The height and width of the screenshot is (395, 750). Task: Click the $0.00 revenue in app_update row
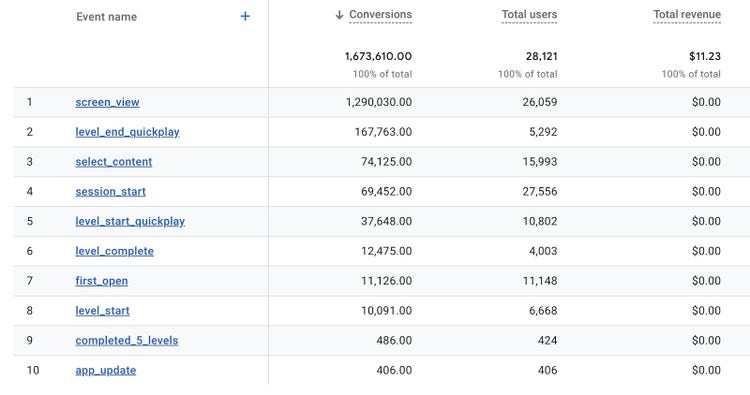pyautogui.click(x=706, y=370)
